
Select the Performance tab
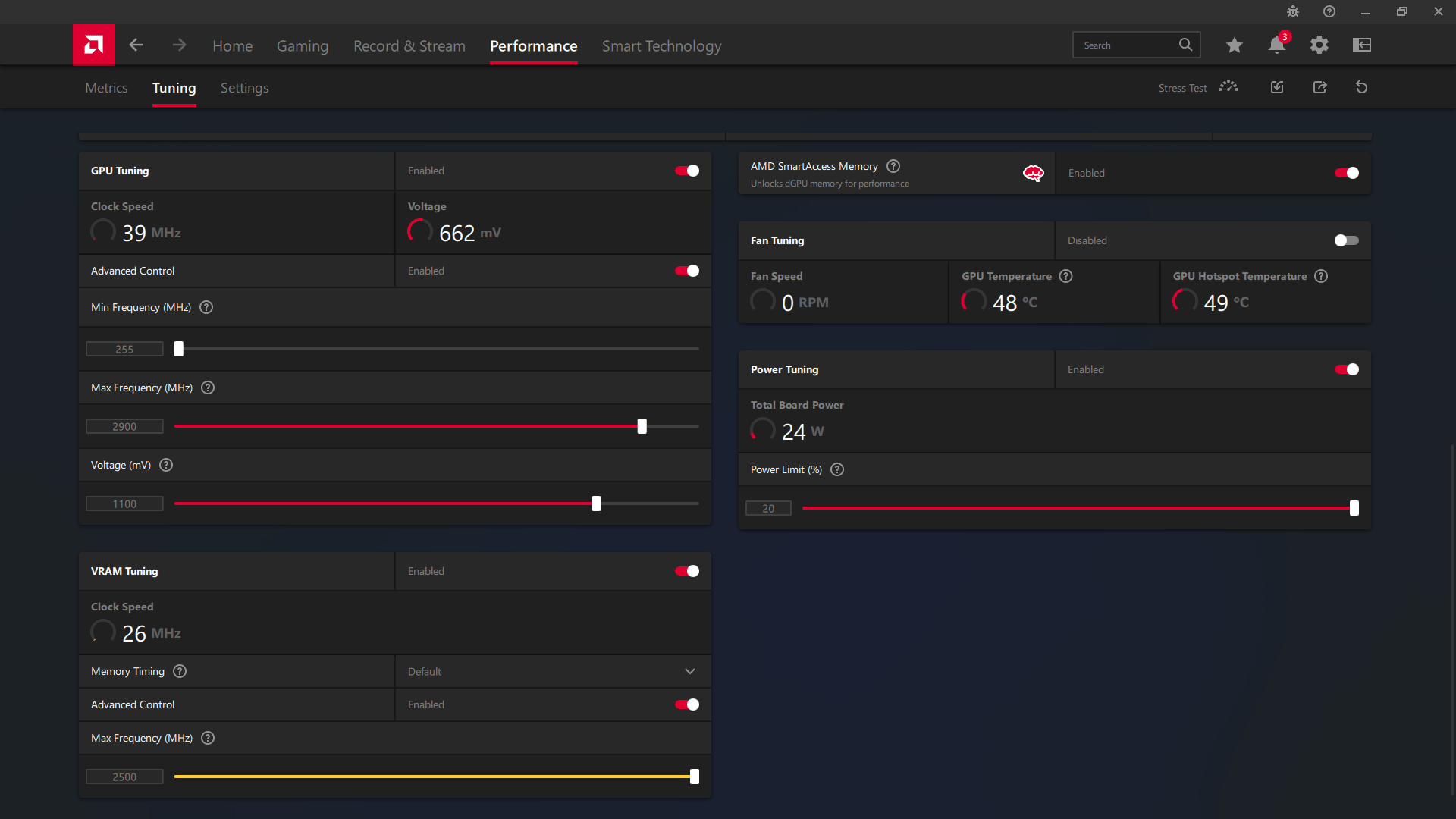pyautogui.click(x=534, y=45)
